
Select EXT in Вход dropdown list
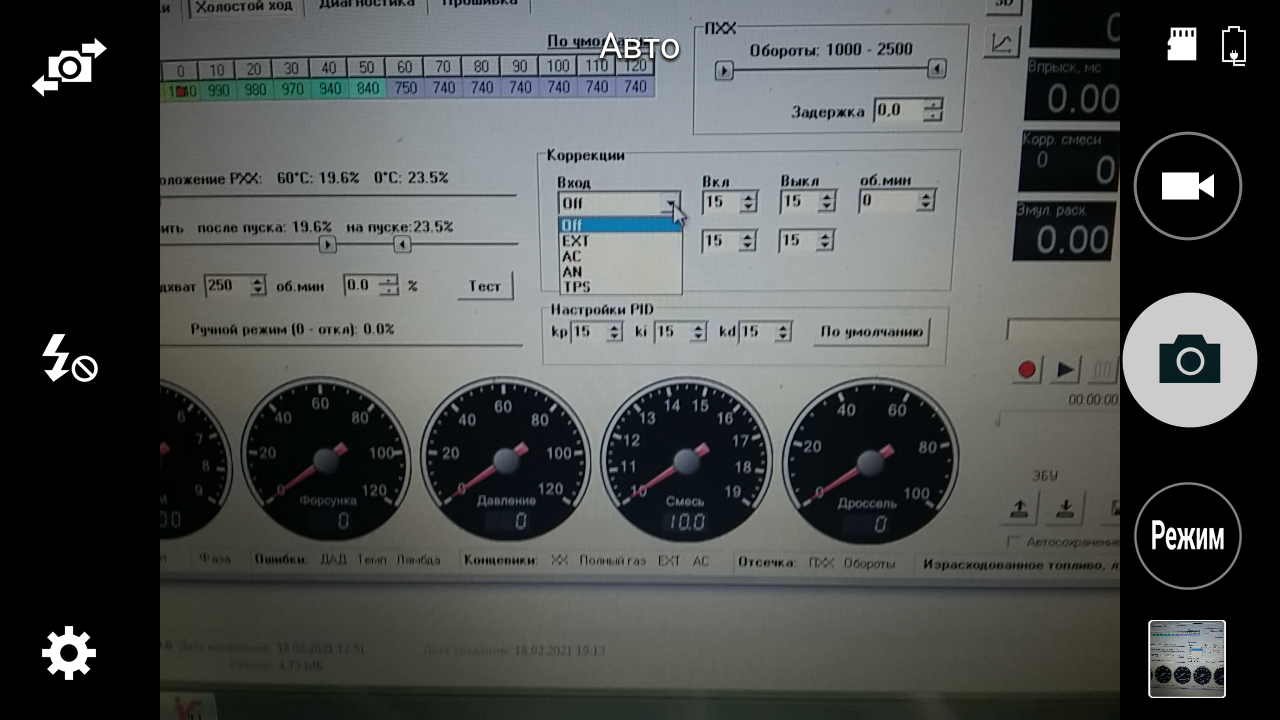click(x=576, y=241)
